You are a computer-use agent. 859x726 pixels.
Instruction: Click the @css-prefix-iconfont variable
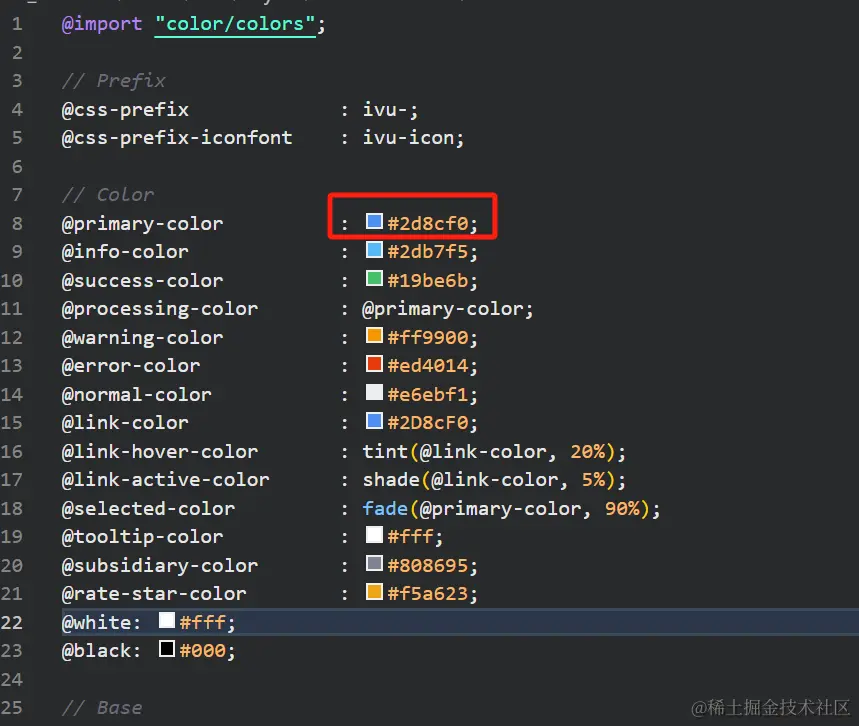[x=177, y=138]
